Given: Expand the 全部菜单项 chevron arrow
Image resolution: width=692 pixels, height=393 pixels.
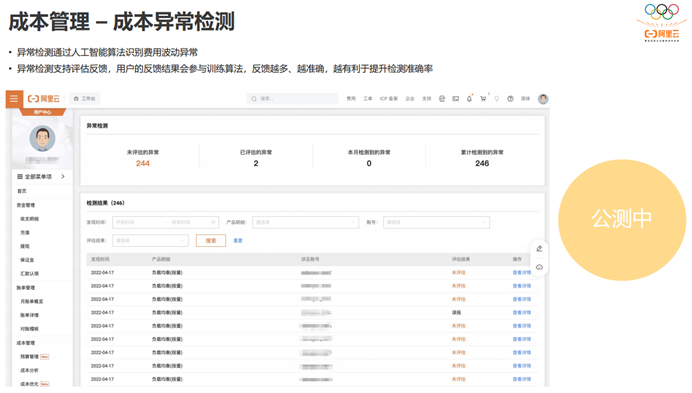Looking at the screenshot, I should 63,177.
